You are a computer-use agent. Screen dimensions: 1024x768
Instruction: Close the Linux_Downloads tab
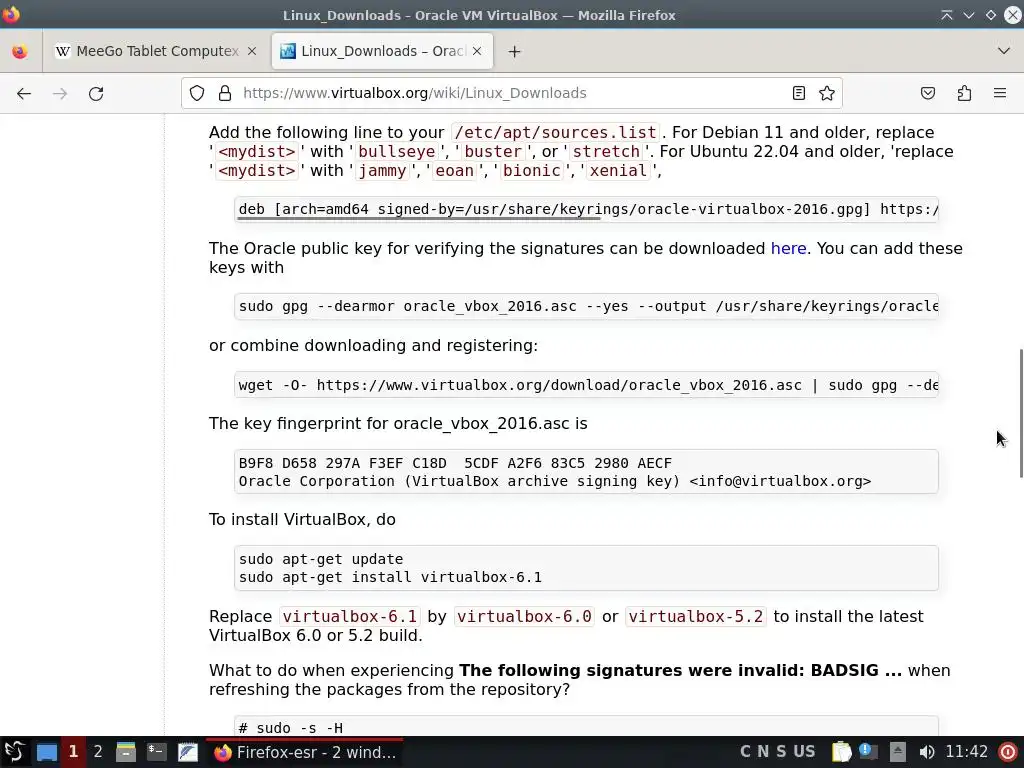(x=477, y=51)
